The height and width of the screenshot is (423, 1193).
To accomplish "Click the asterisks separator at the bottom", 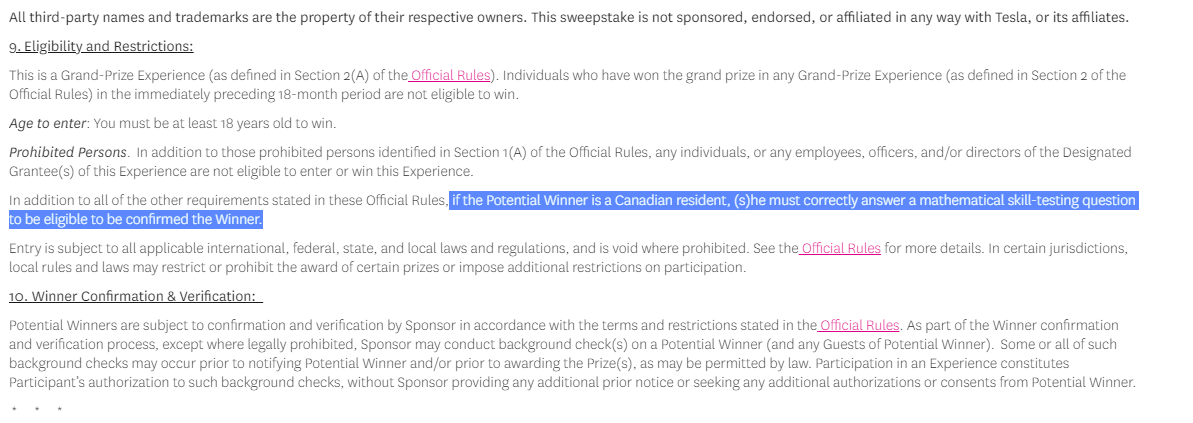I will (x=37, y=410).
